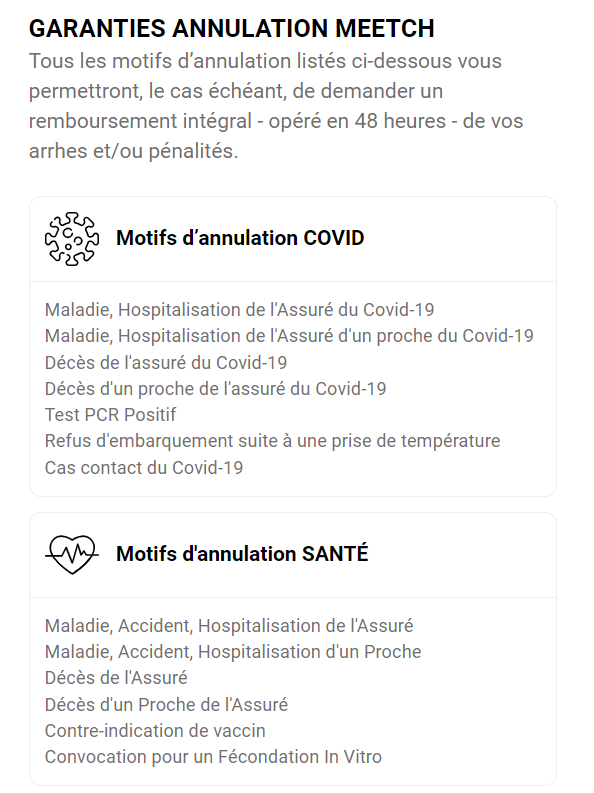The height and width of the screenshot is (793, 594).
Task: Click 'Décès d'un proche de l'assuré du Covid-19'
Action: pos(215,389)
